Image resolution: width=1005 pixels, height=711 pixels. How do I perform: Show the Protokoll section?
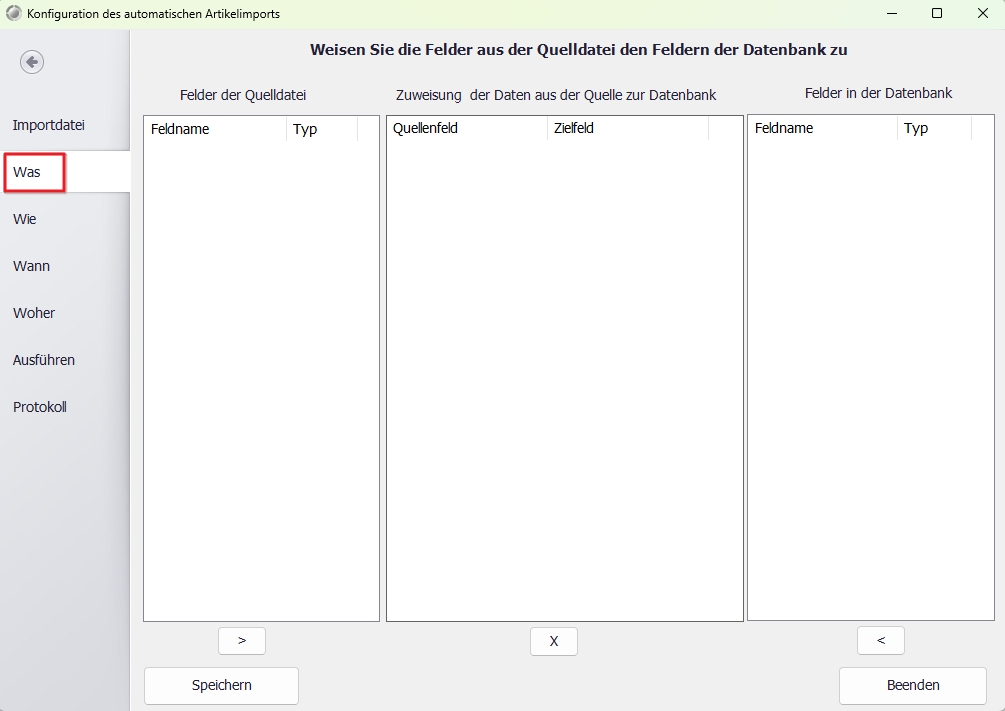tap(40, 407)
